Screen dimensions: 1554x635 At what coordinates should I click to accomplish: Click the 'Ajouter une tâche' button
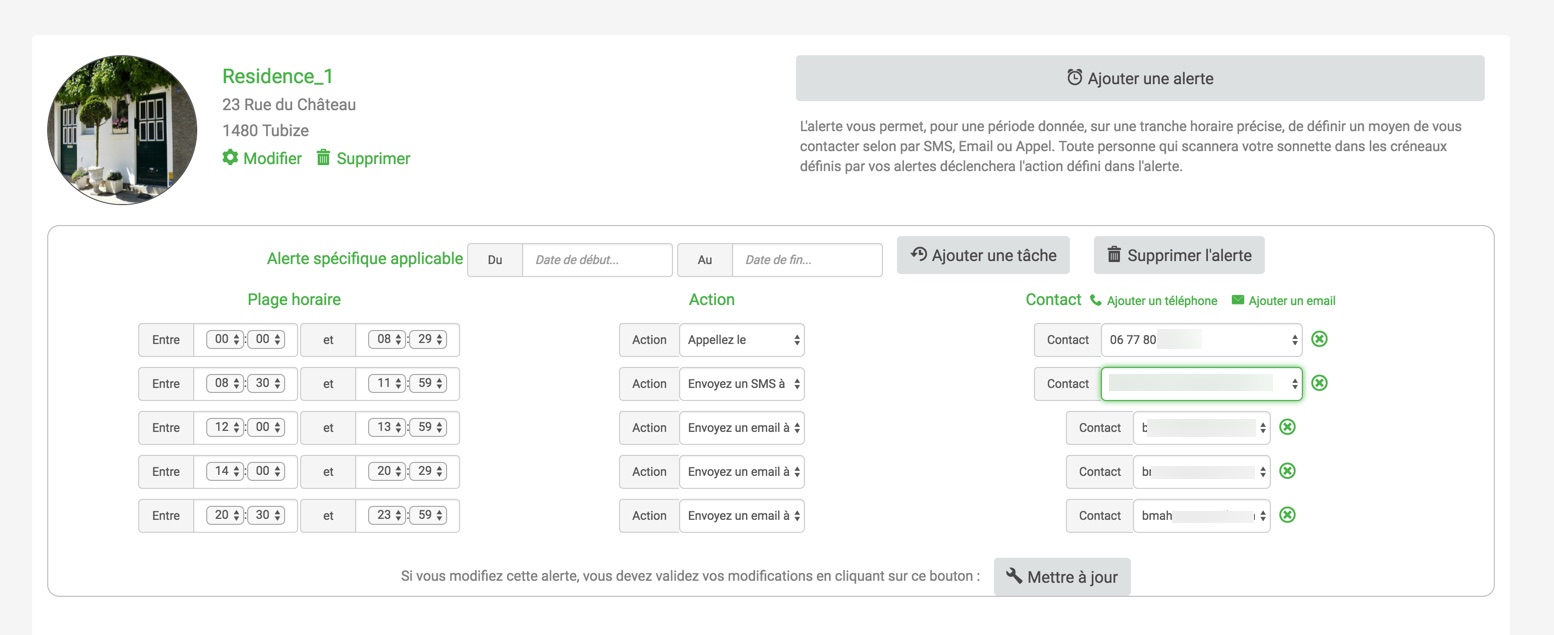pos(983,255)
